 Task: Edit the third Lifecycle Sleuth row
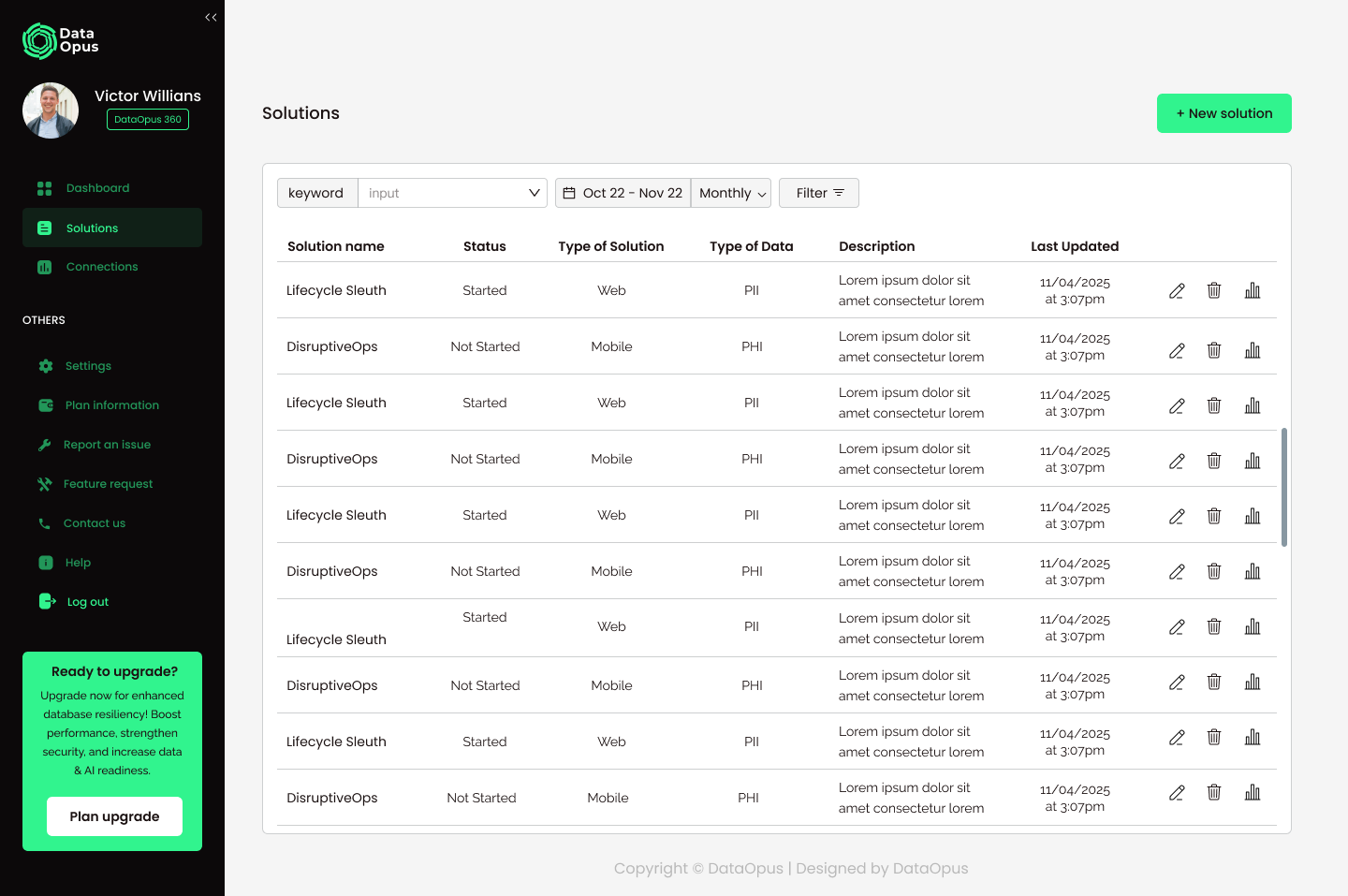tap(1177, 516)
